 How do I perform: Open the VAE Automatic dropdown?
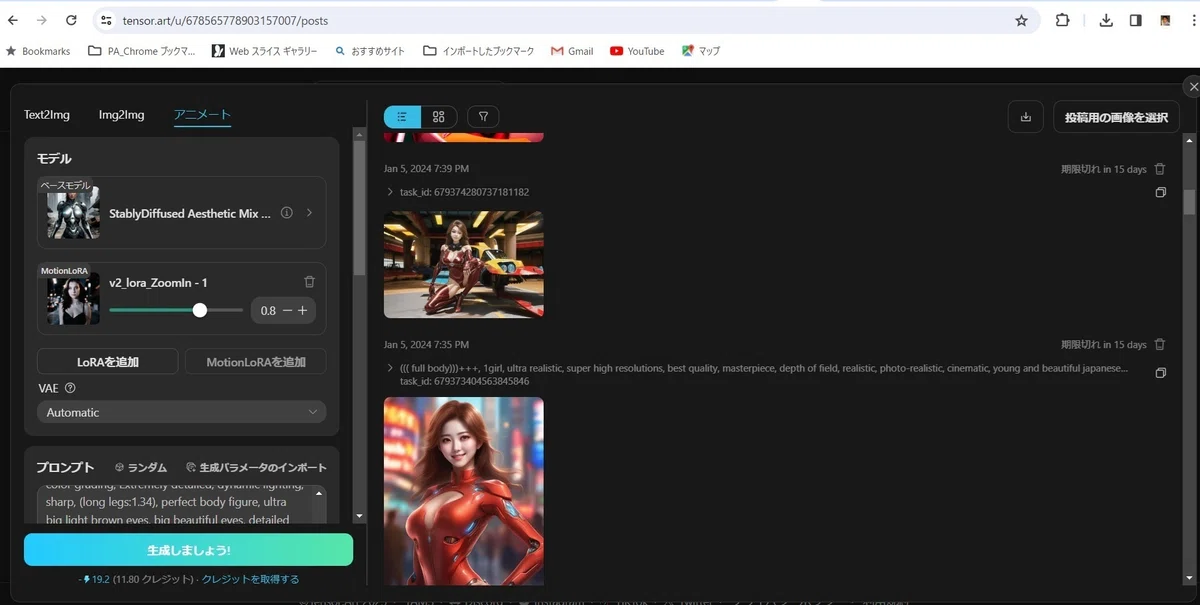point(182,412)
